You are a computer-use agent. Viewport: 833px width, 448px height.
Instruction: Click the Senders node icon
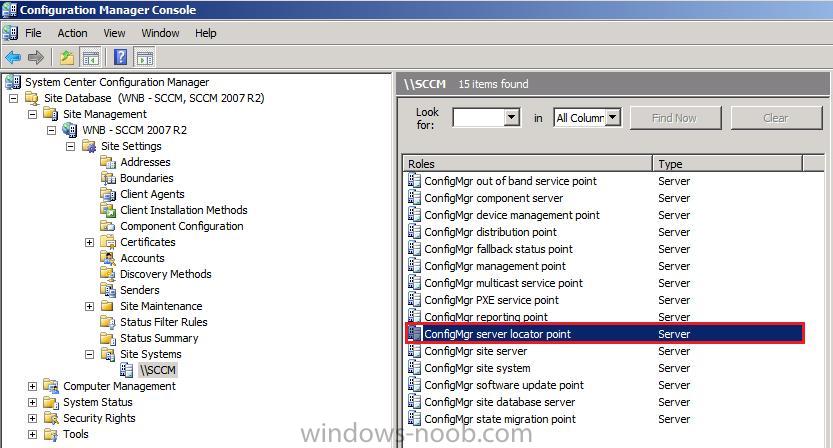click(x=108, y=290)
